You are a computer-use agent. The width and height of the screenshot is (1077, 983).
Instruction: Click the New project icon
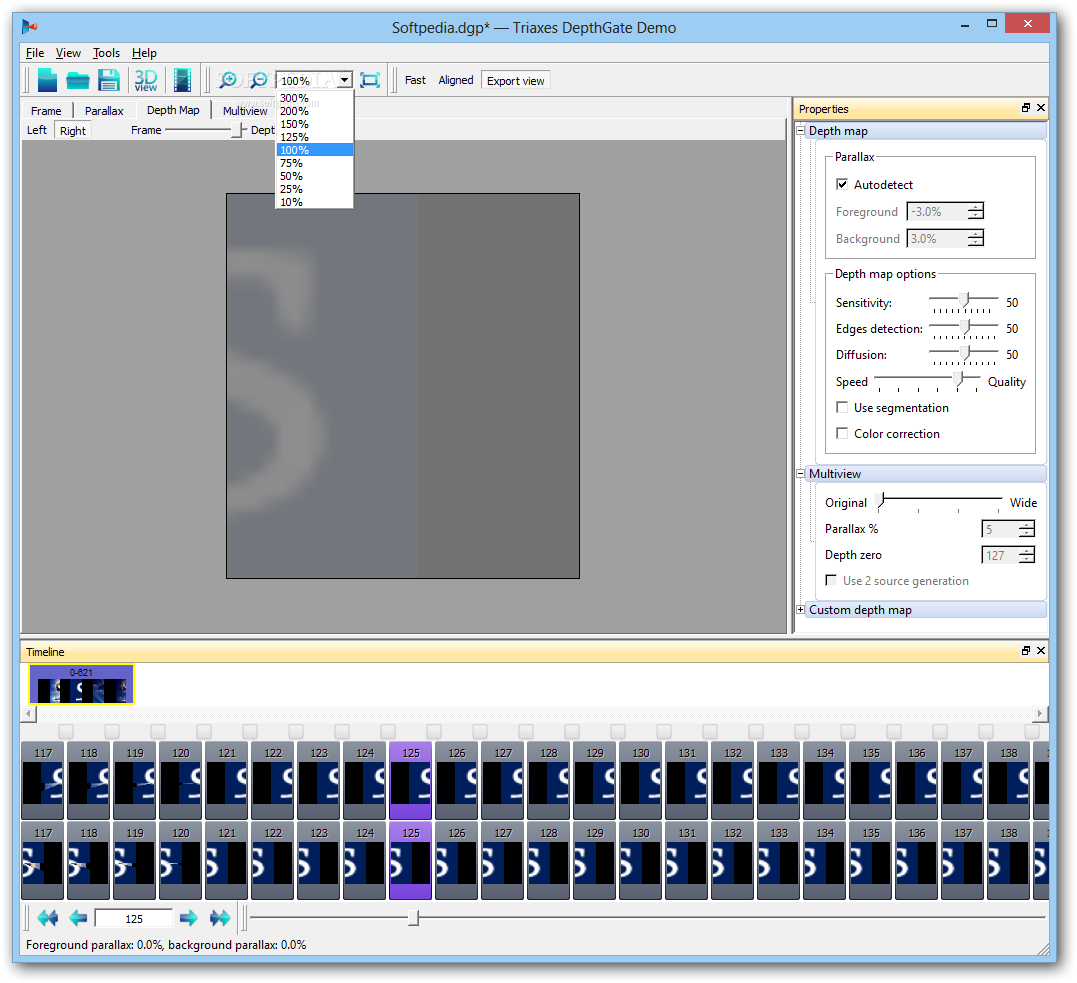pyautogui.click(x=47, y=80)
